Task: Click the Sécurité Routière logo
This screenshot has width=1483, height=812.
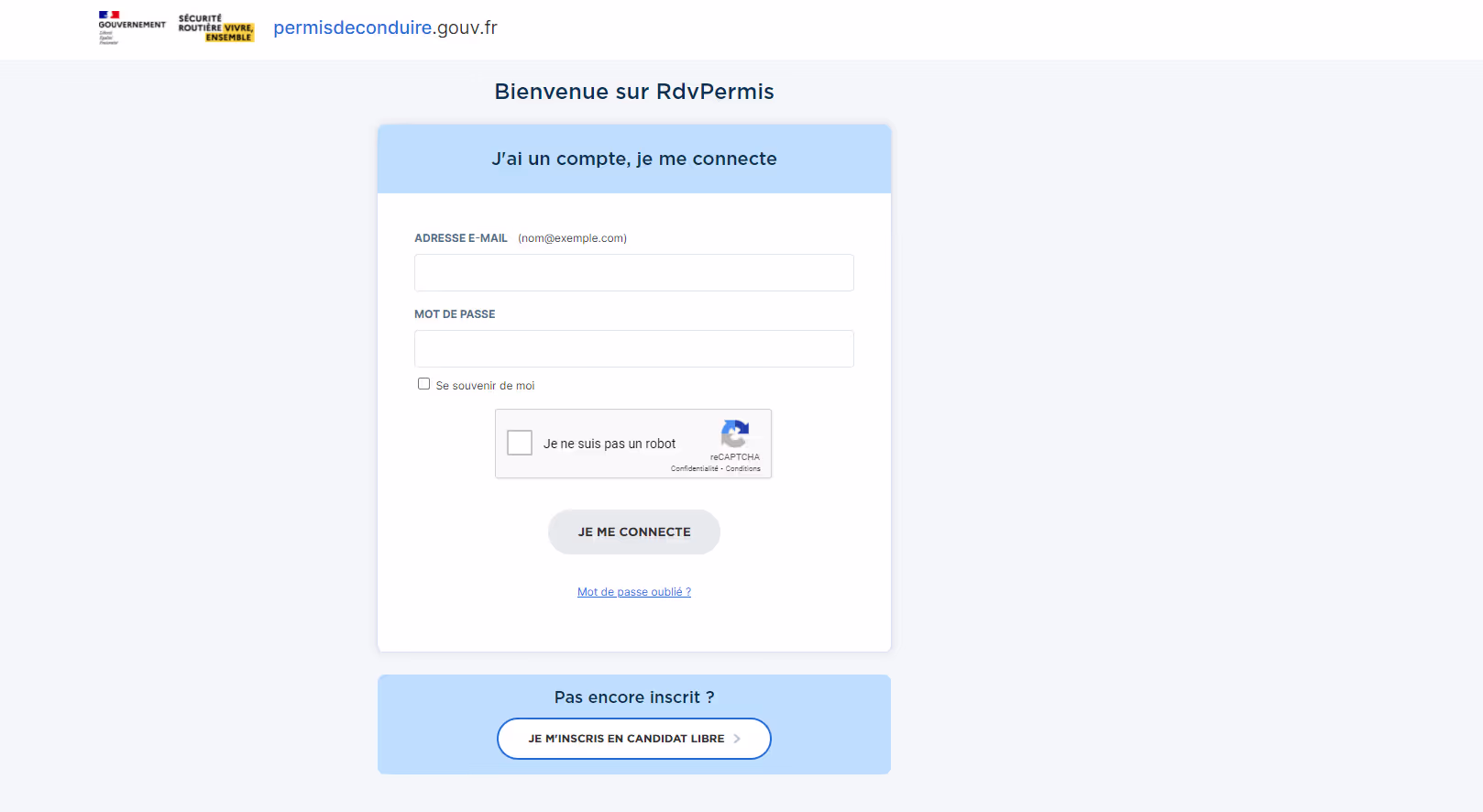Action: tap(215, 27)
